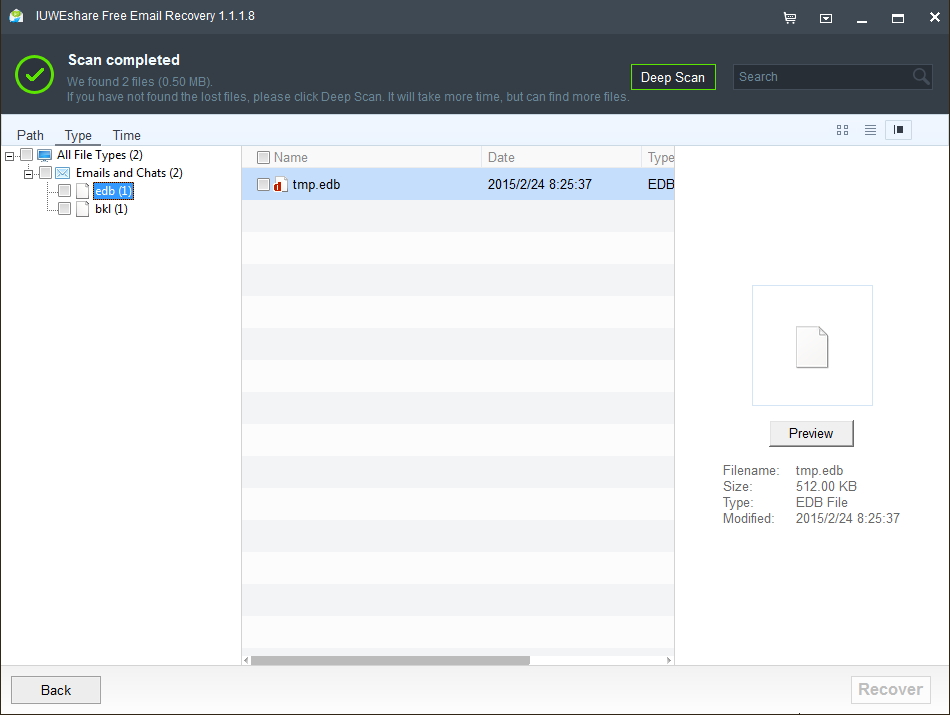Viewport: 950px width, 715px height.
Task: Check the All File Types checkbox
Action: pyautogui.click(x=27, y=155)
